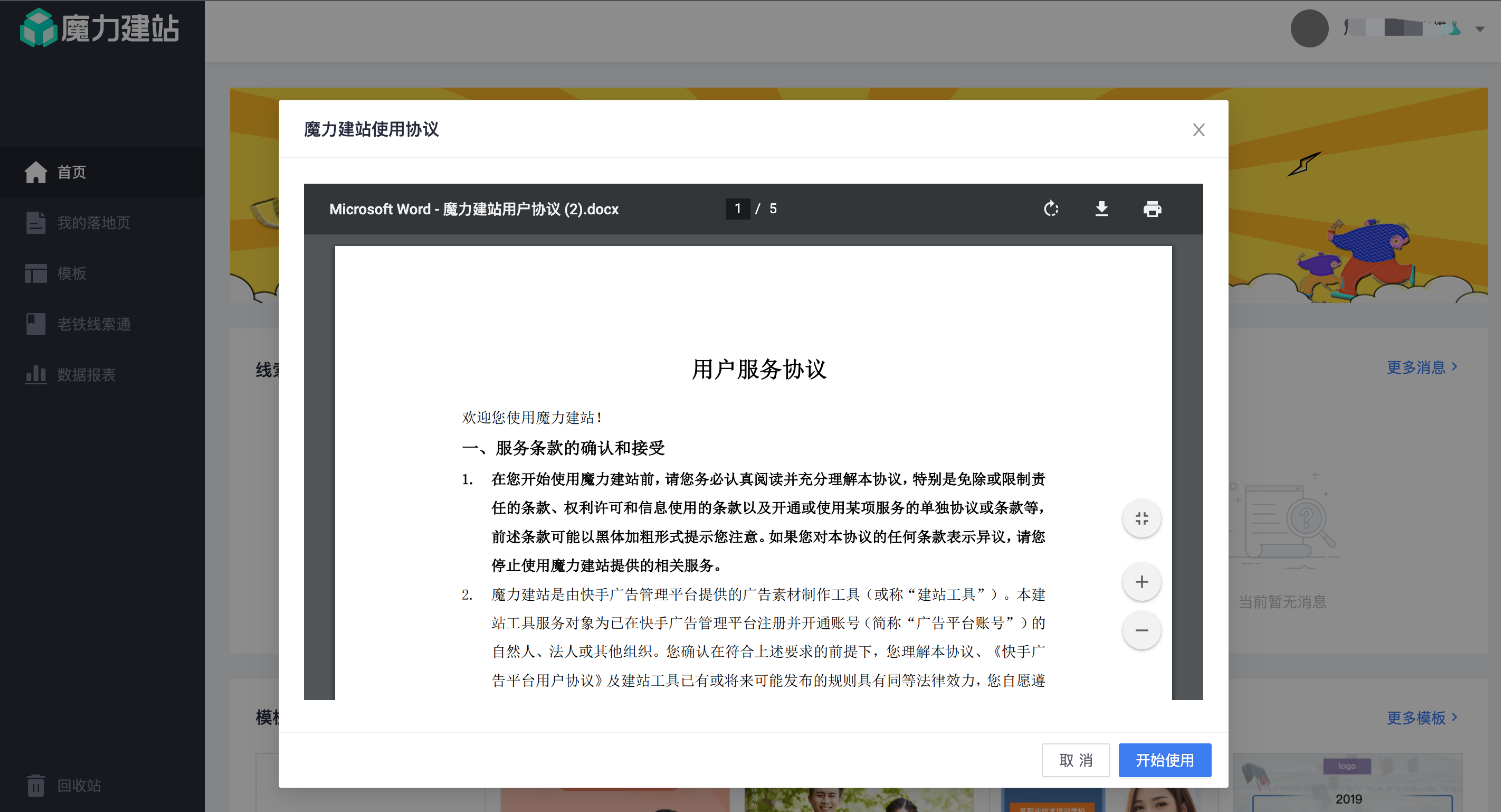Viewport: 1501px width, 812px height.
Task: Open 数据报表 from the sidebar icon
Action: point(36,374)
